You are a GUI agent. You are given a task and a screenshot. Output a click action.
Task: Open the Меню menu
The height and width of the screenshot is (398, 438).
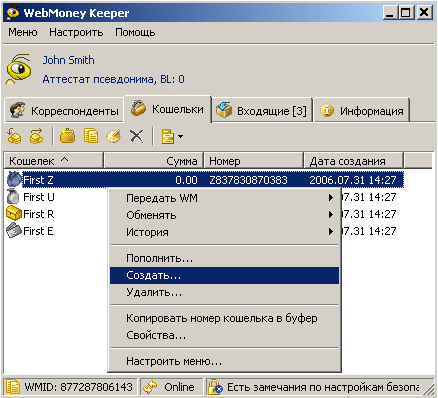pos(23,32)
